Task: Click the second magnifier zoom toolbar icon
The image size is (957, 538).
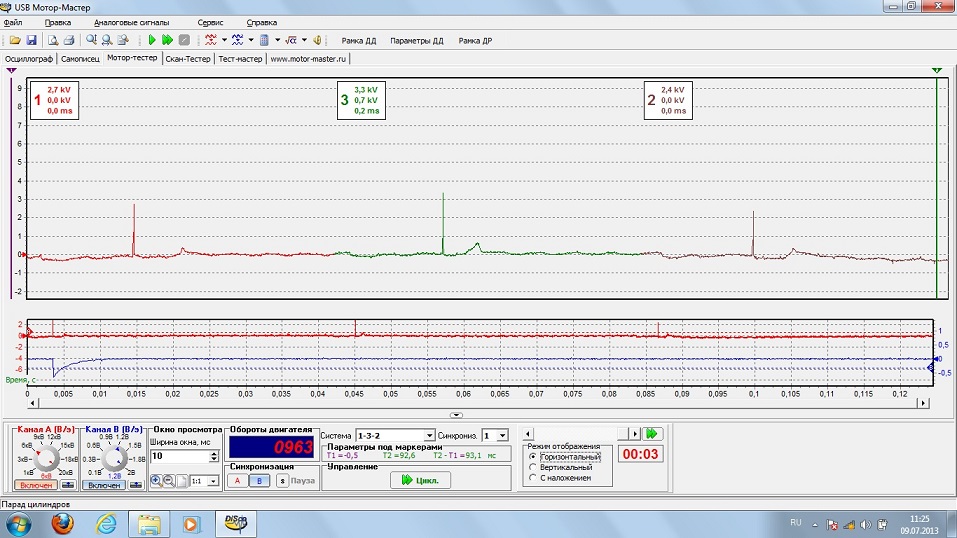Action: click(107, 40)
